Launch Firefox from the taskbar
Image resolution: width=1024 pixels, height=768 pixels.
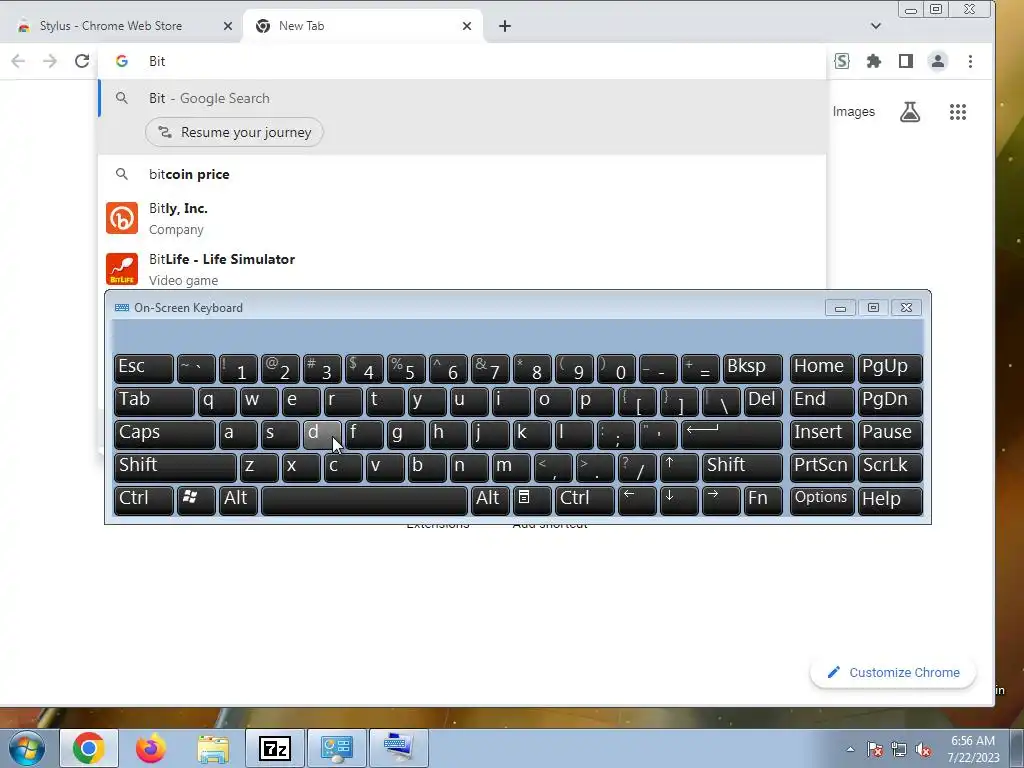pos(151,748)
